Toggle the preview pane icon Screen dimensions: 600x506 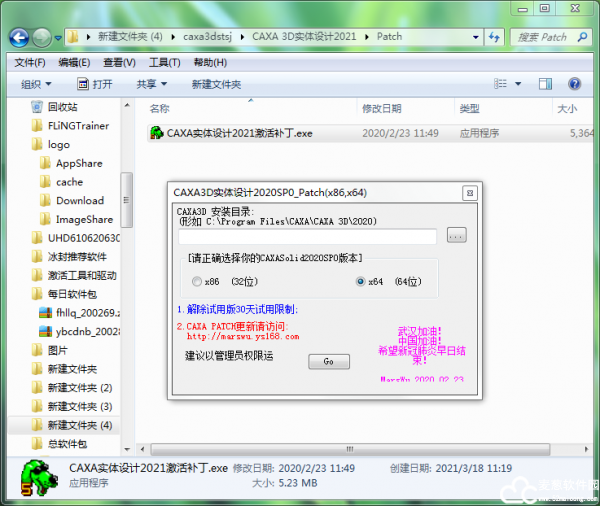(545, 84)
